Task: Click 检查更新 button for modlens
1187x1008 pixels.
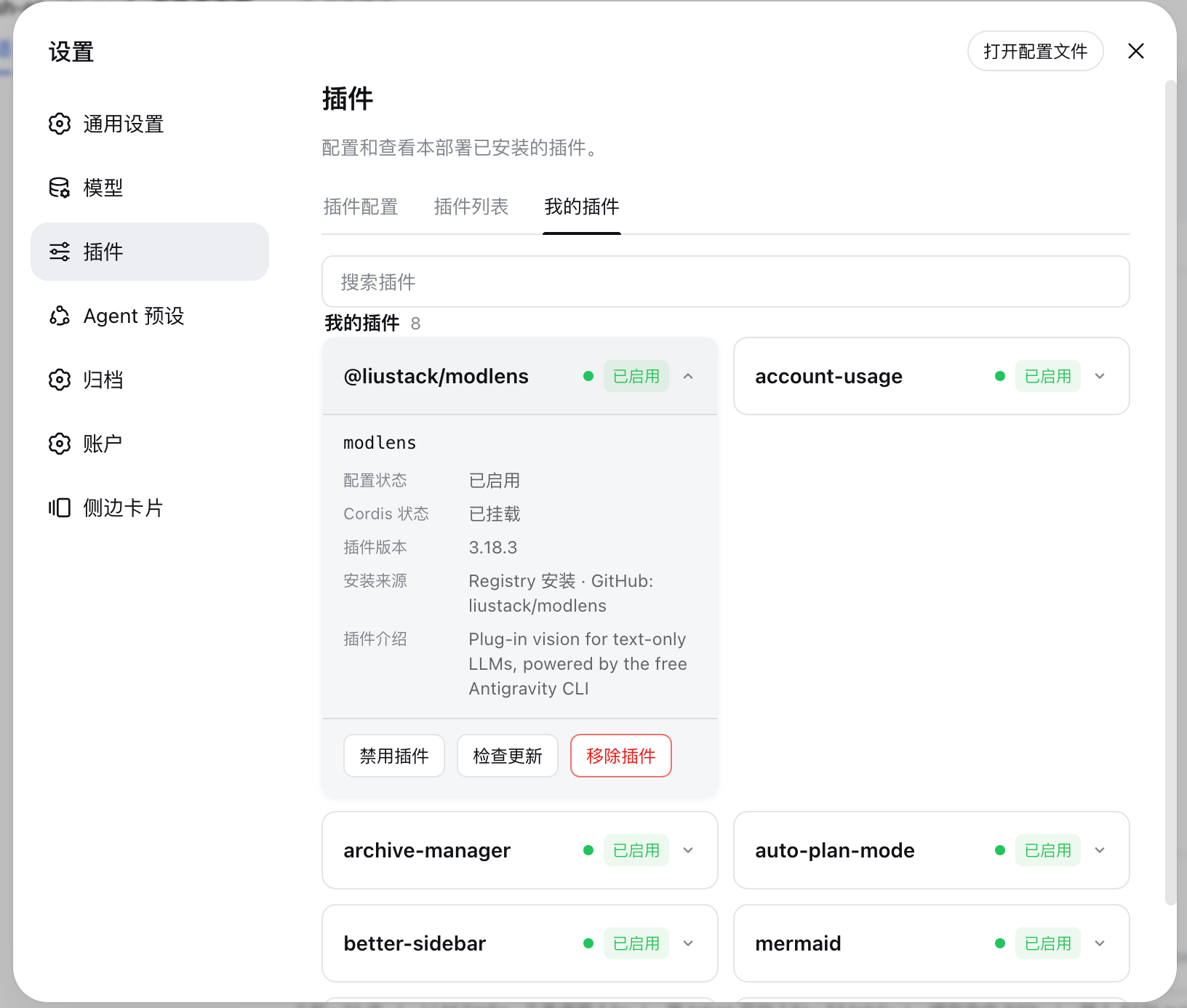Action: click(x=508, y=756)
